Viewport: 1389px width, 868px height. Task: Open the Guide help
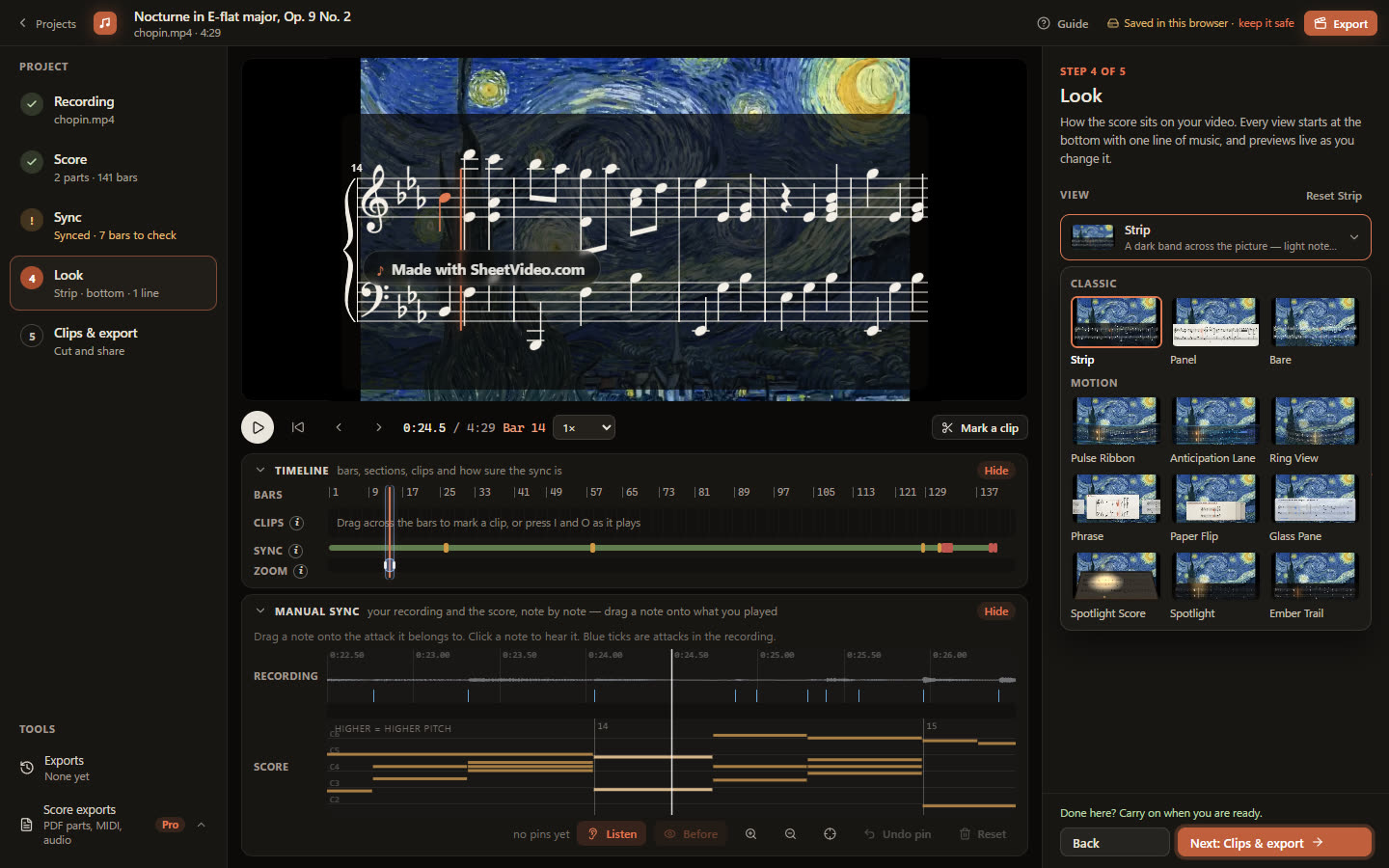coord(1063,24)
